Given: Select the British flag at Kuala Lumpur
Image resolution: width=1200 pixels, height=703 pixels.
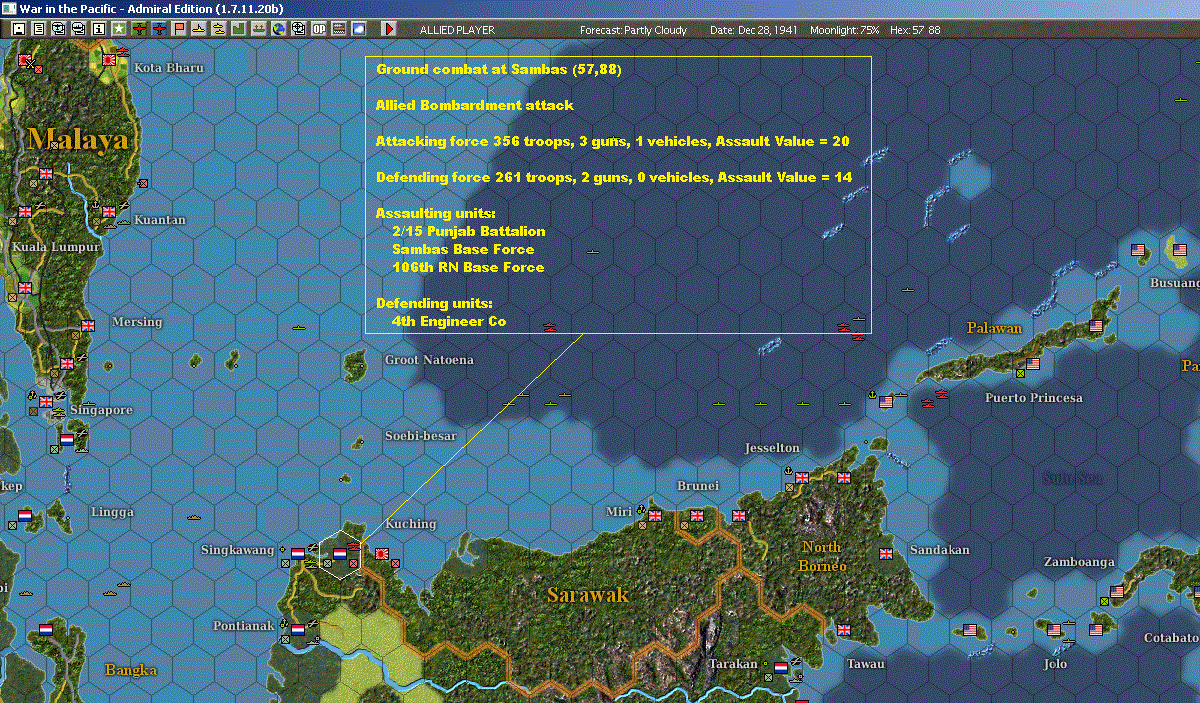Looking at the screenshot, I should point(25,212).
